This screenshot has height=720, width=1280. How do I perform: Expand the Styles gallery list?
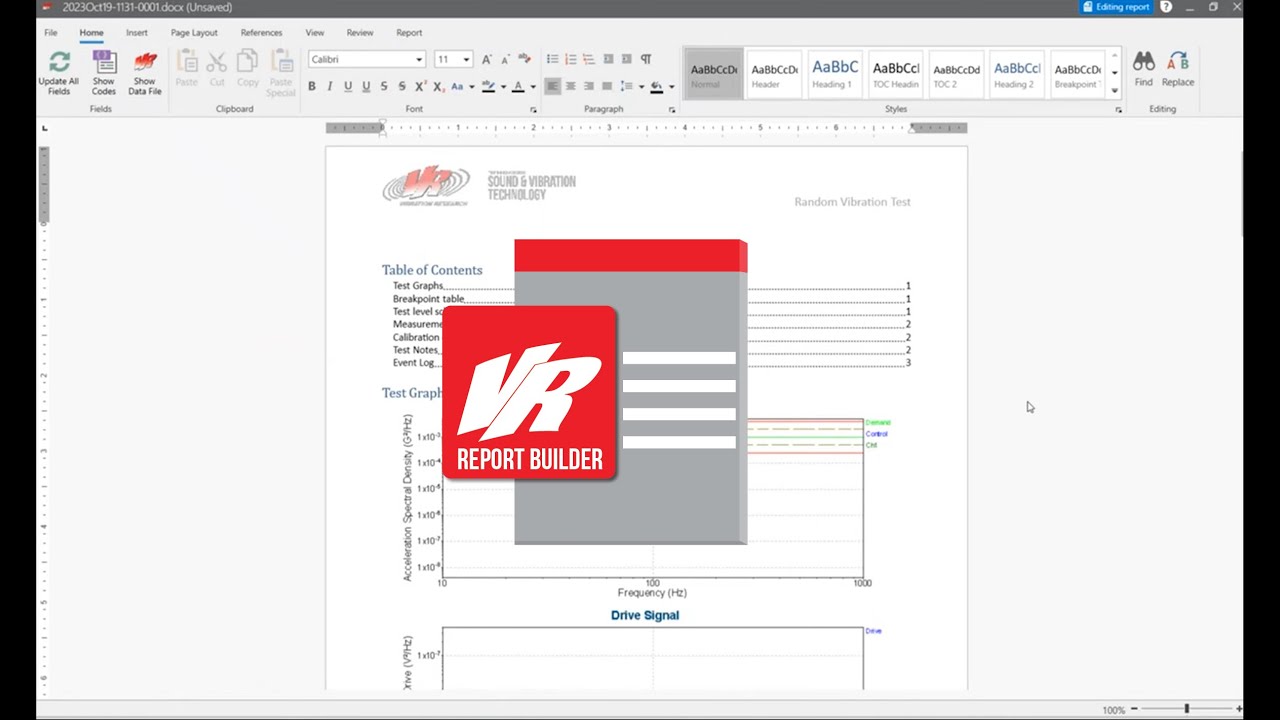[1115, 91]
